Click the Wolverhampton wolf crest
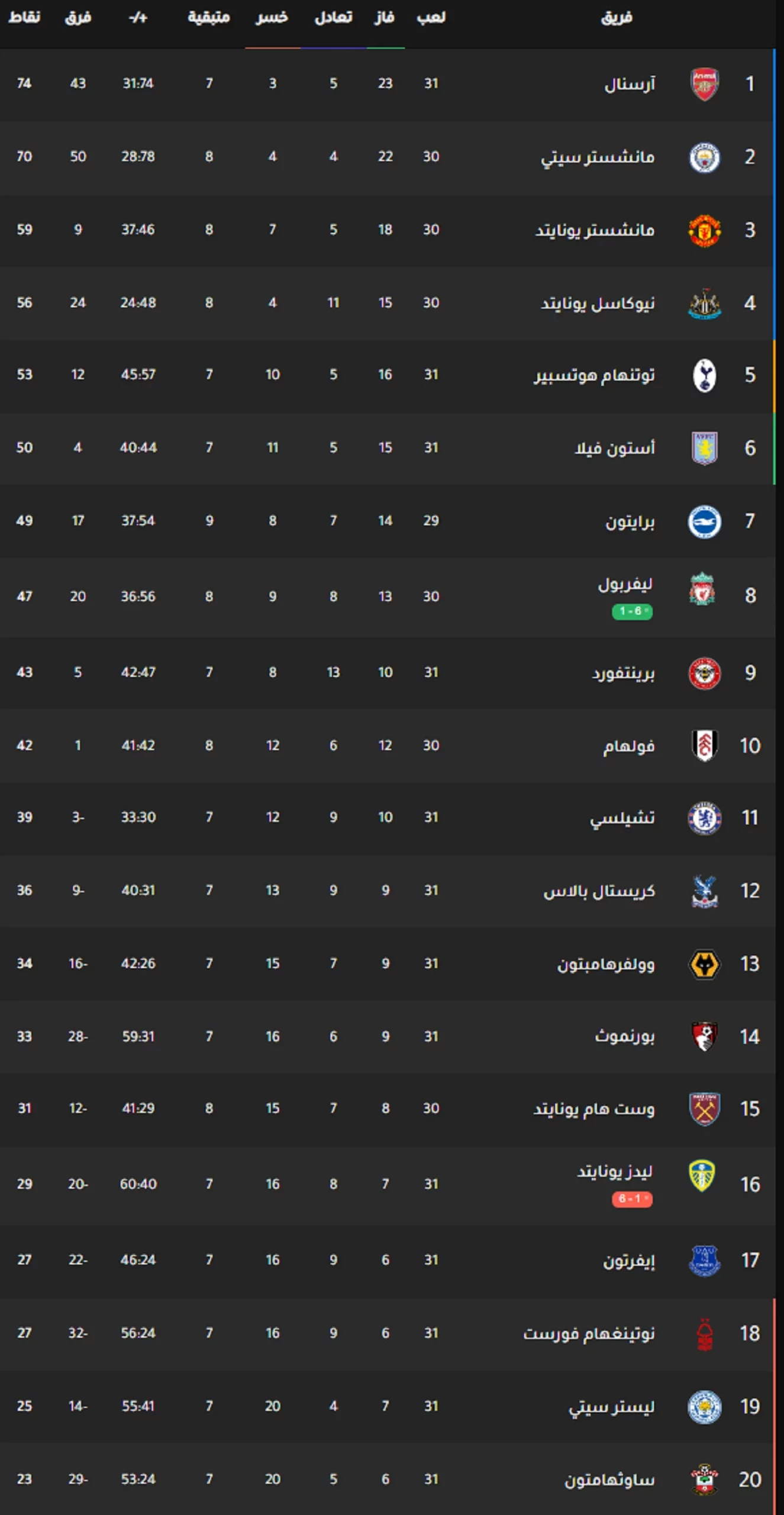 [704, 964]
